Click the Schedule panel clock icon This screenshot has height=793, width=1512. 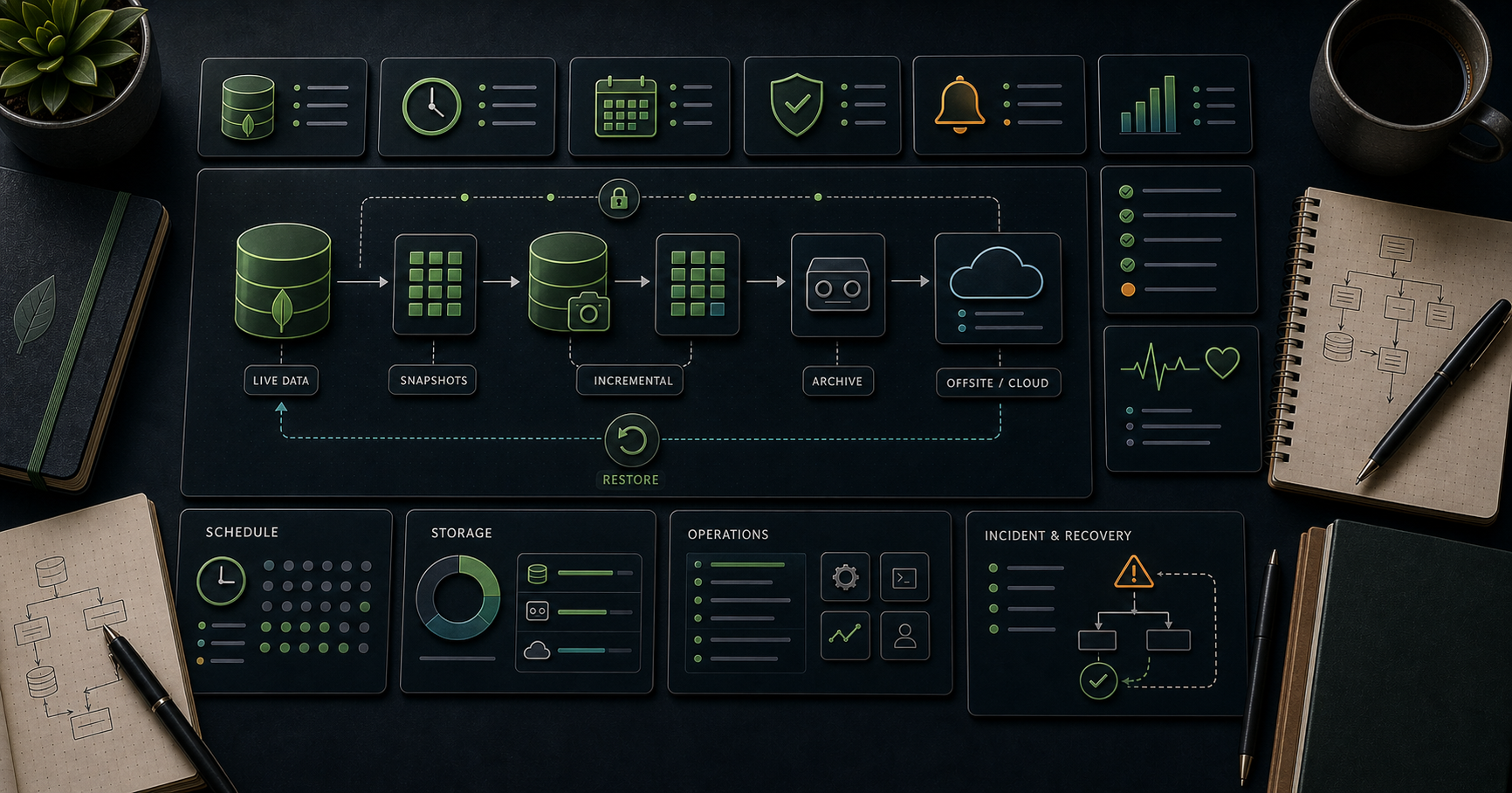(x=221, y=581)
